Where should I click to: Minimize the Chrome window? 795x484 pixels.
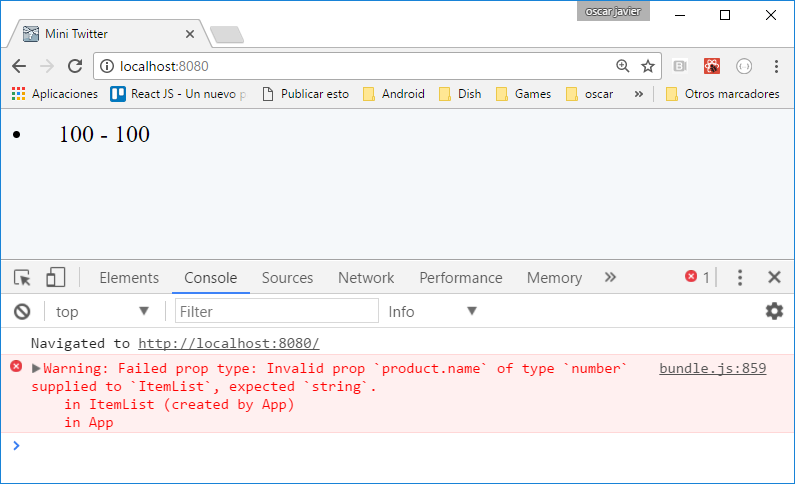pos(680,15)
